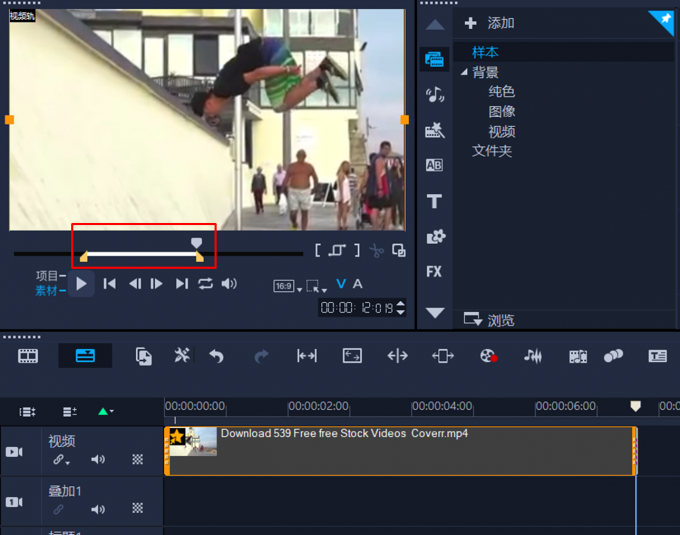Open the Media library panel icon
This screenshot has width=680, height=535.
click(x=435, y=59)
